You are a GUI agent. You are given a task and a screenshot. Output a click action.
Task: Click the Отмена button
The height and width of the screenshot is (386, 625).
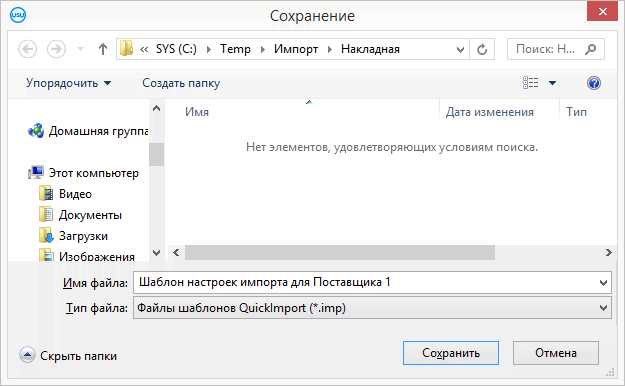pyautogui.click(x=556, y=353)
